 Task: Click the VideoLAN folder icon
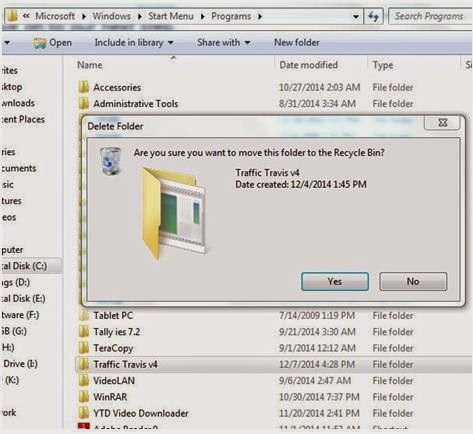coord(84,381)
